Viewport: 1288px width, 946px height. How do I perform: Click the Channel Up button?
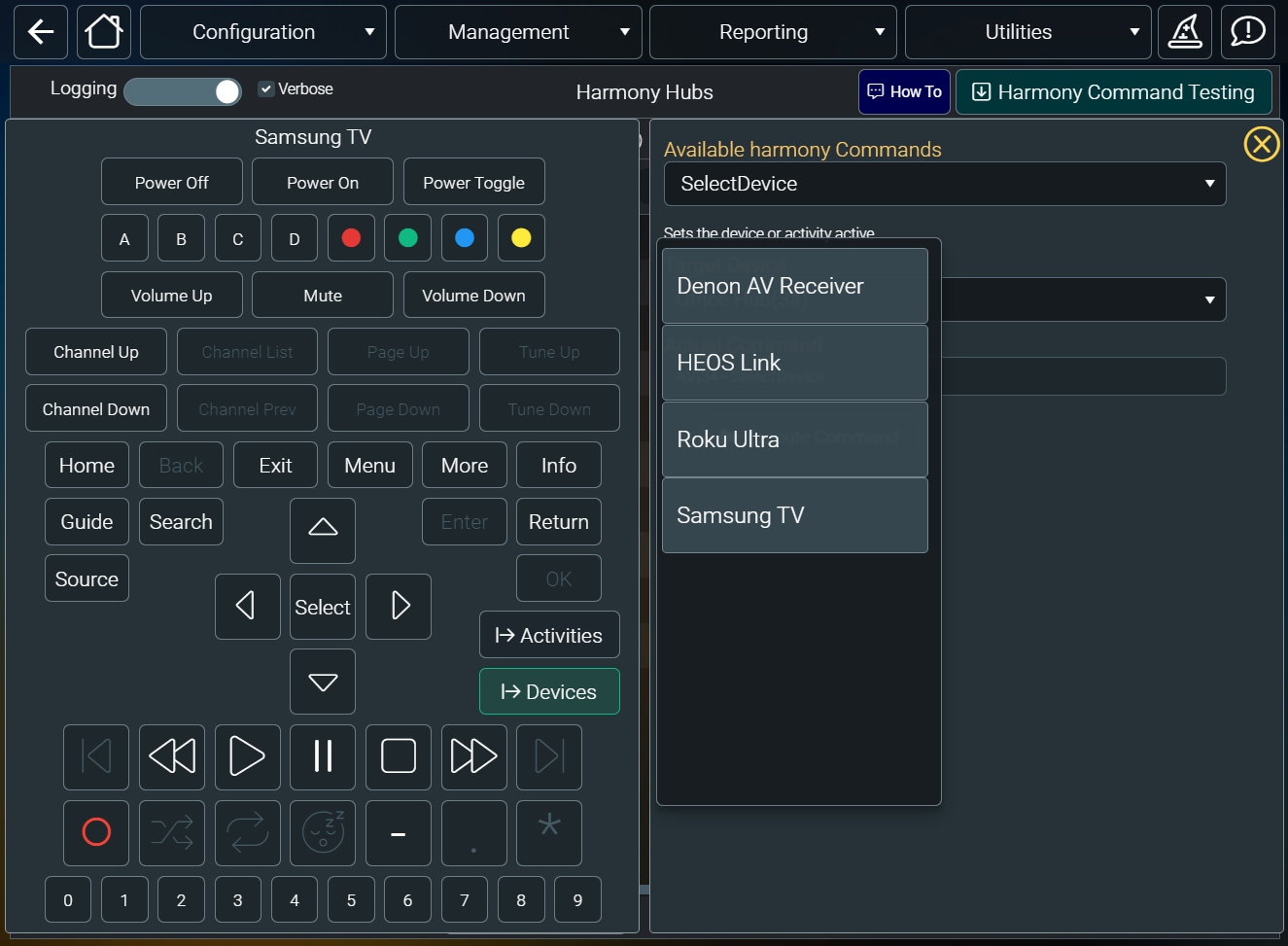(96, 352)
